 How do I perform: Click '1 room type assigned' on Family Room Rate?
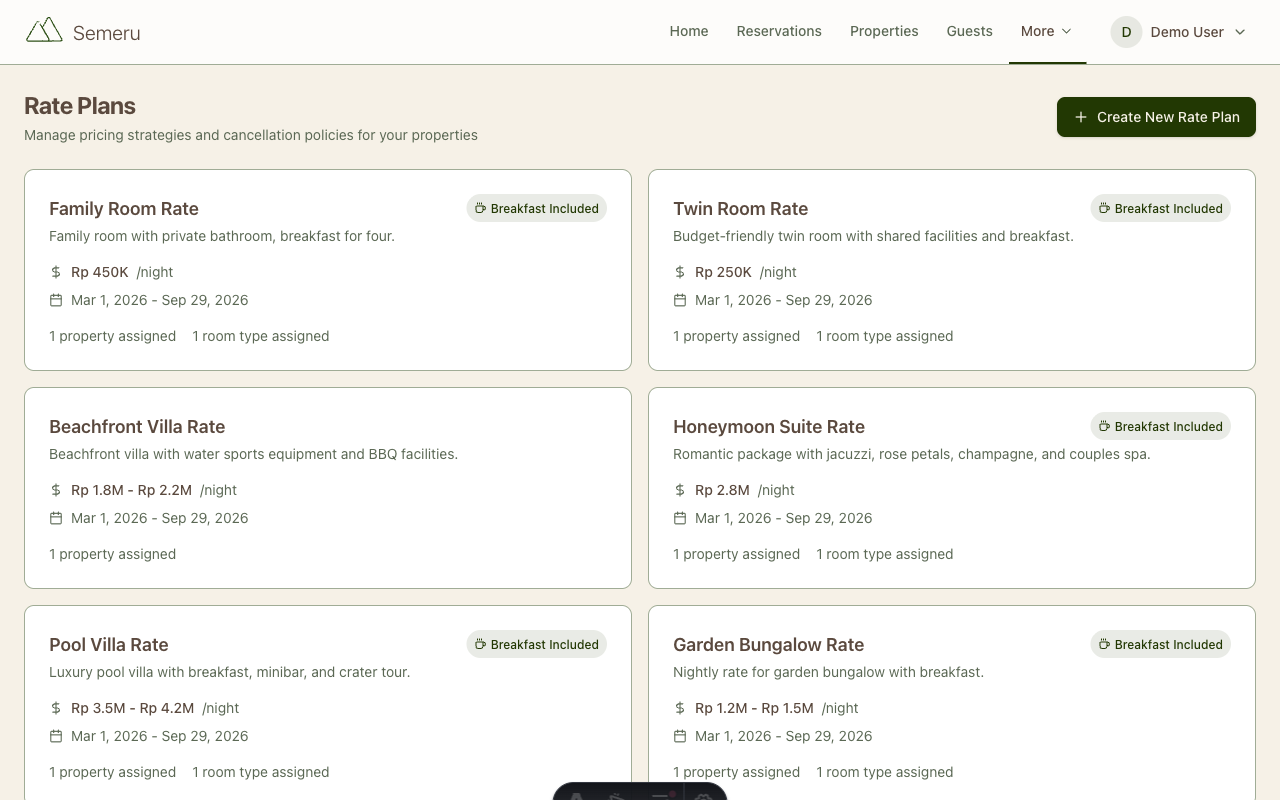(261, 336)
